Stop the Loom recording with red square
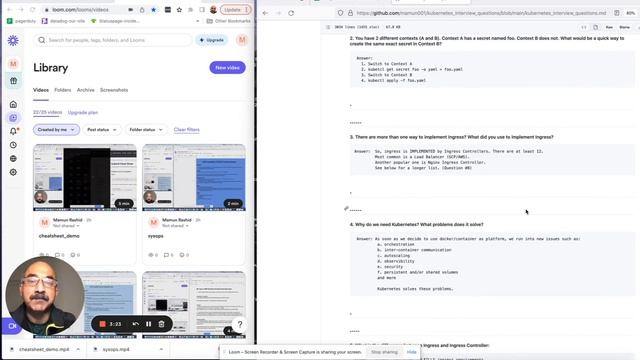The width and height of the screenshot is (640, 360). click(x=102, y=324)
